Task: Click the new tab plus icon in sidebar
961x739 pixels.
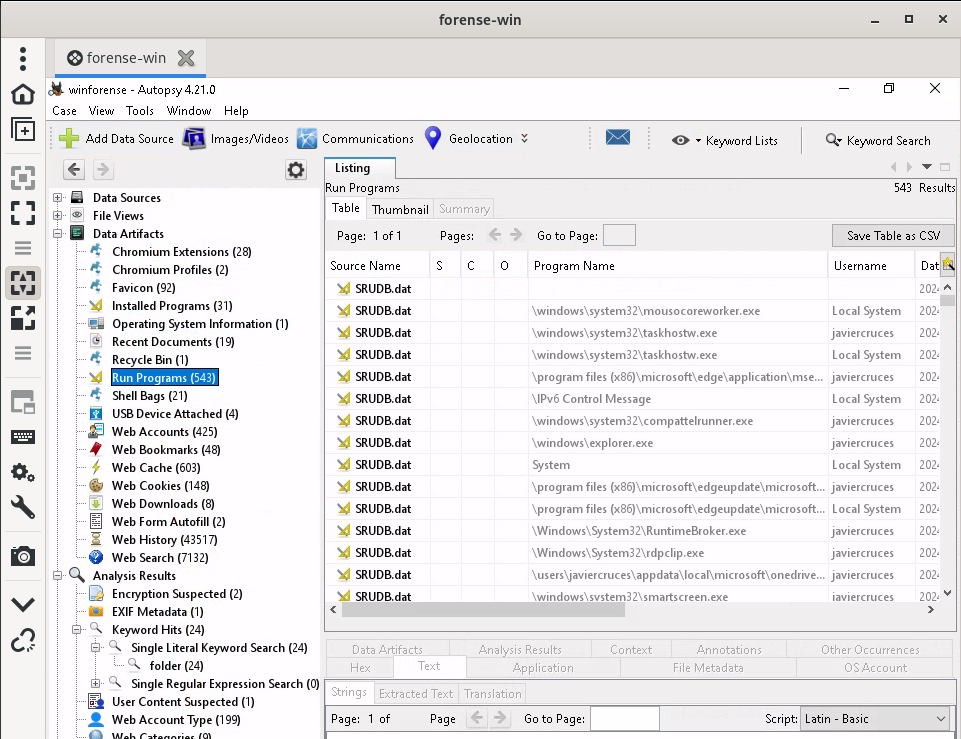Action: (23, 129)
